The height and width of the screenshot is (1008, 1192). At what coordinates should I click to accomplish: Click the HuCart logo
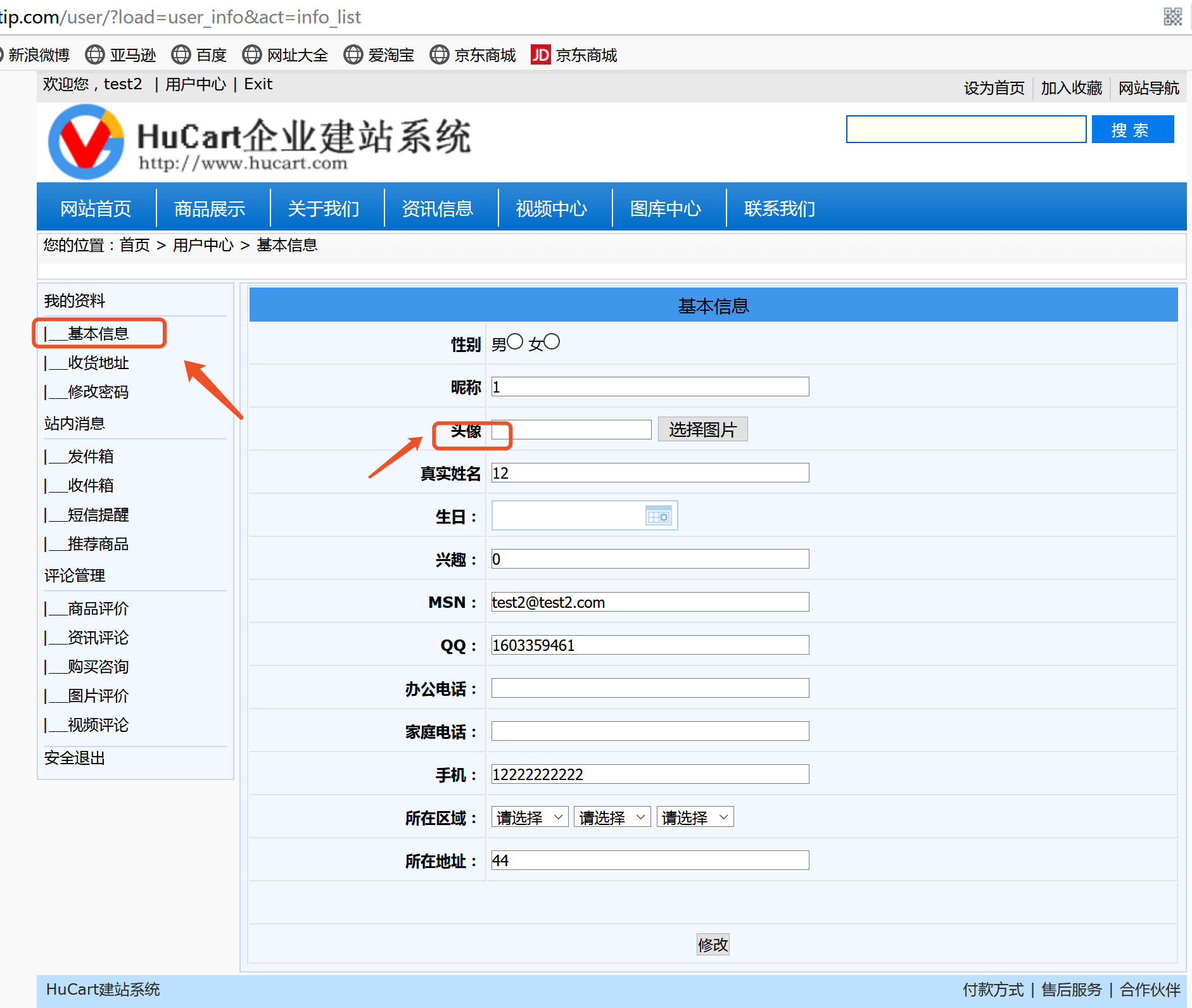[260, 142]
